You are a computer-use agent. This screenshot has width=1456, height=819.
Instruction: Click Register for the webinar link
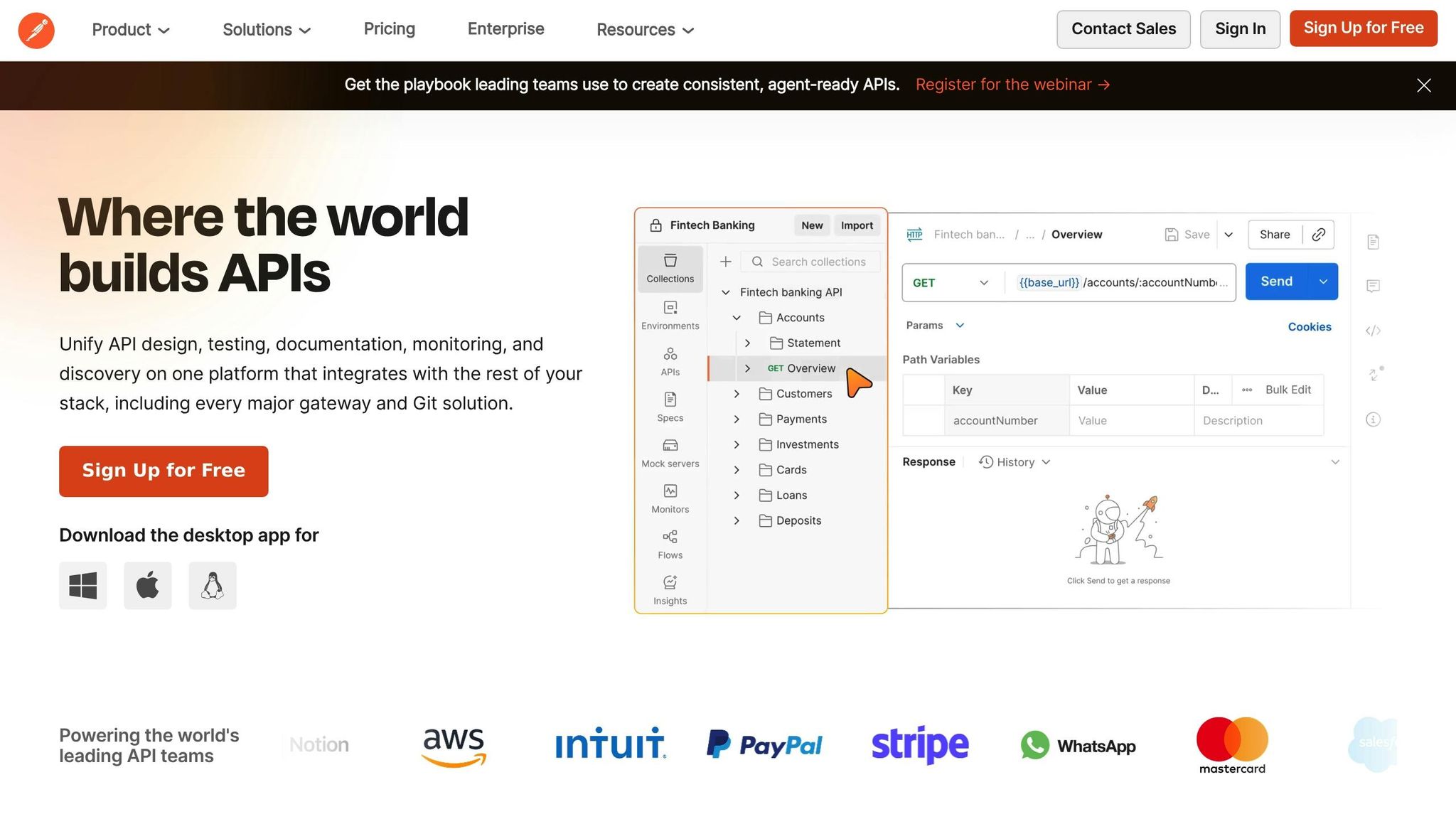[x=1012, y=85]
